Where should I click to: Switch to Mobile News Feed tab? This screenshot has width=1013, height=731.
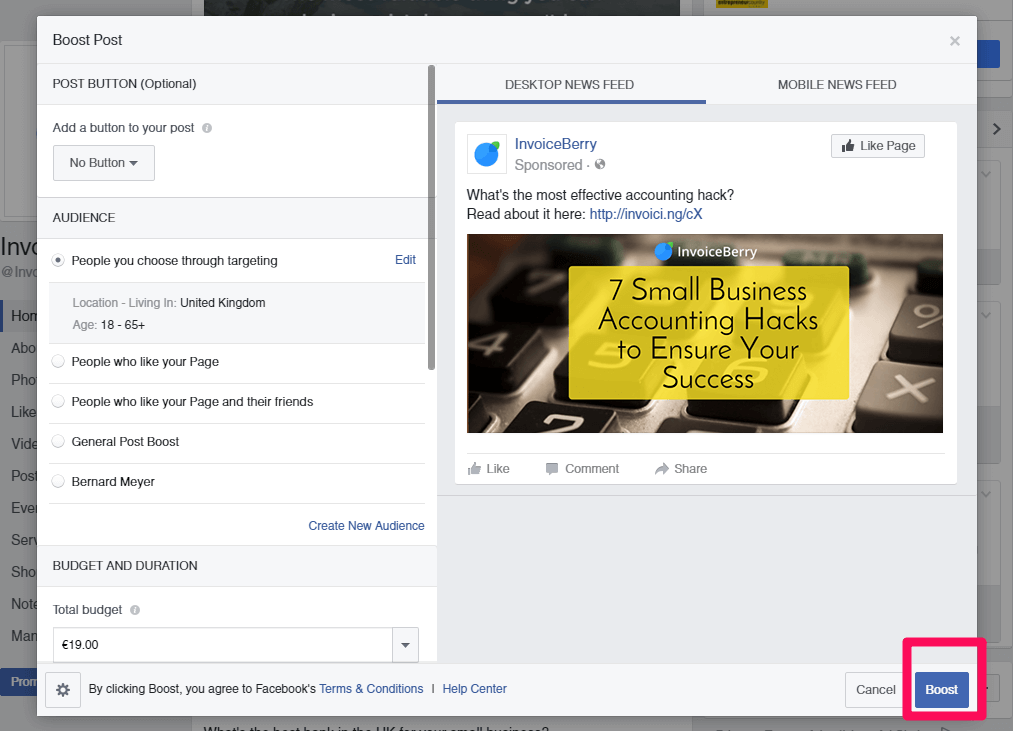point(837,85)
